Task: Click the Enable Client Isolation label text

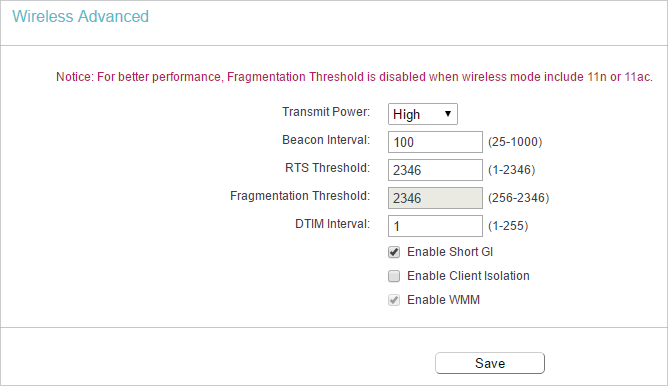Action: [468, 276]
